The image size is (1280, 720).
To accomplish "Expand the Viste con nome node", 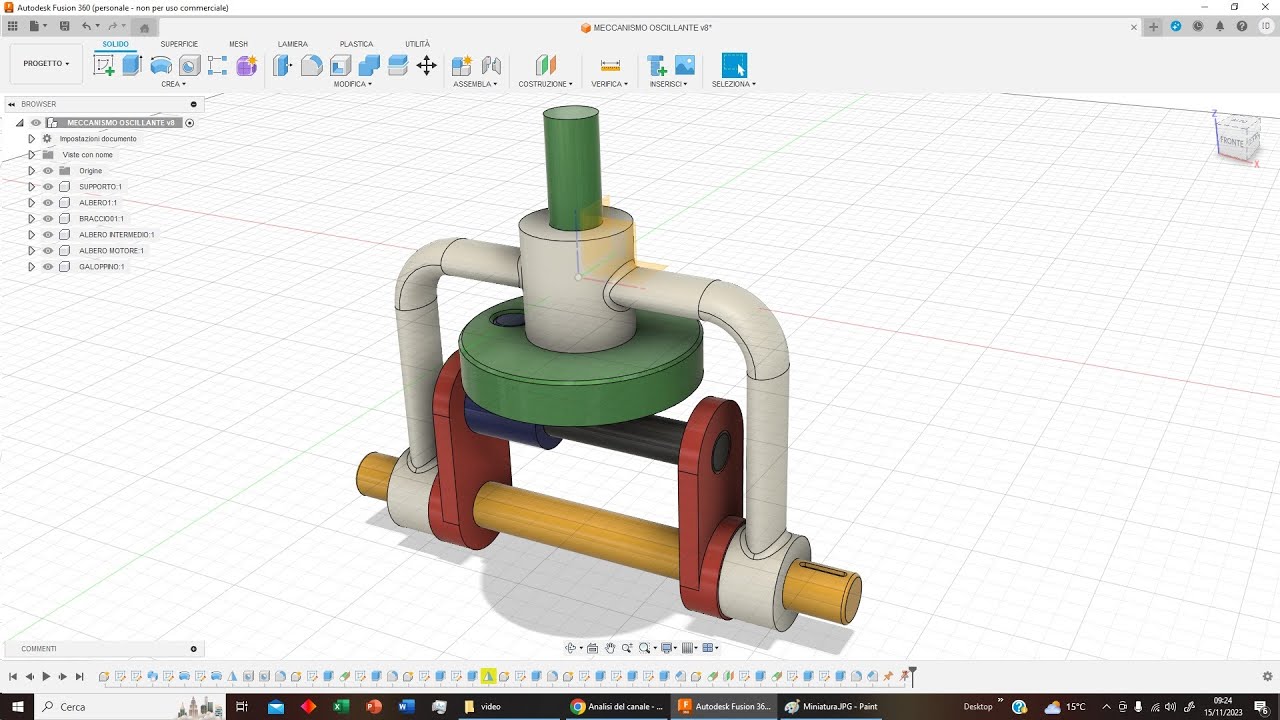I will click(31, 155).
